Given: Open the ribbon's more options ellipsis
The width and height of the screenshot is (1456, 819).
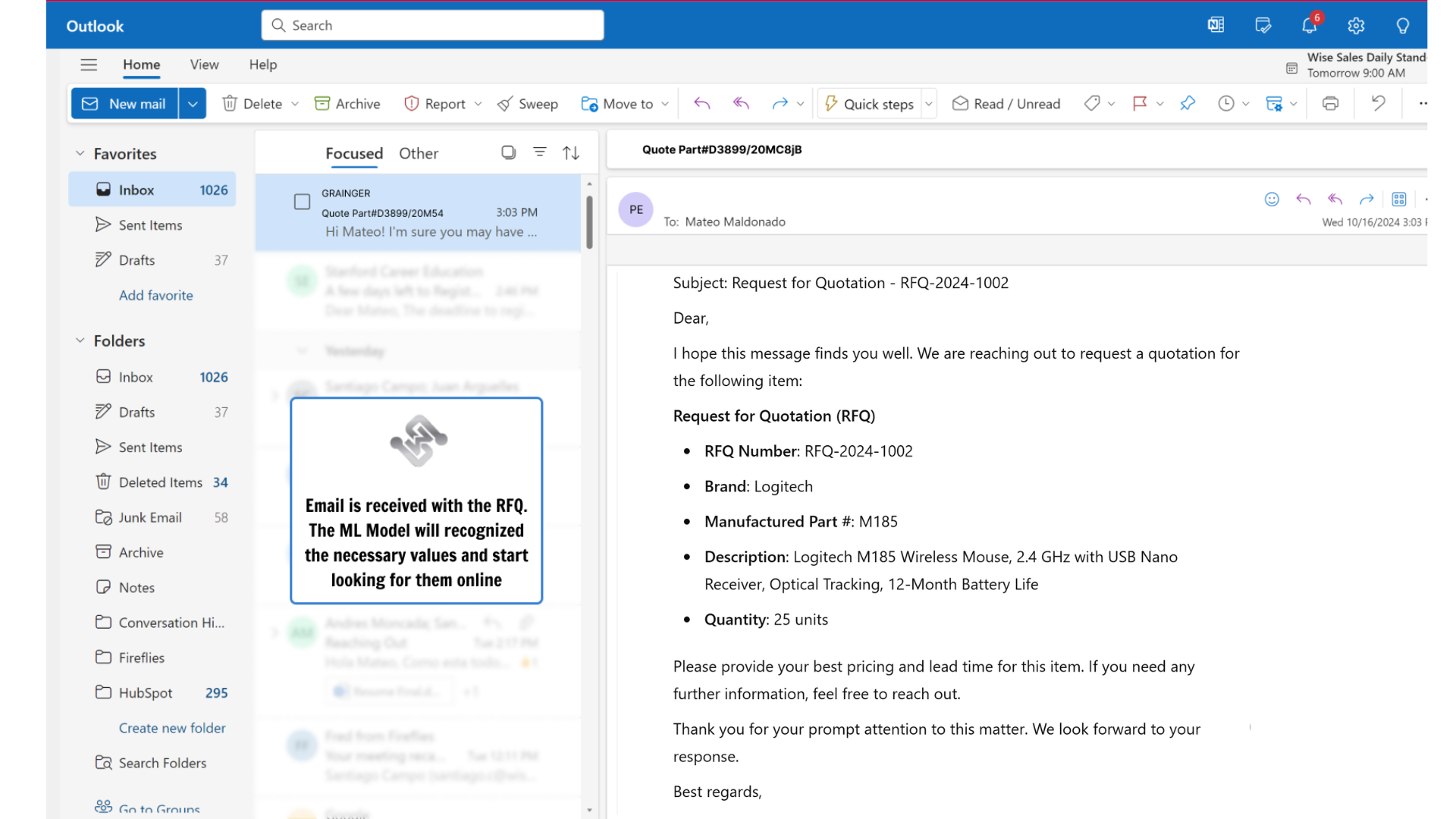Looking at the screenshot, I should point(1423,104).
